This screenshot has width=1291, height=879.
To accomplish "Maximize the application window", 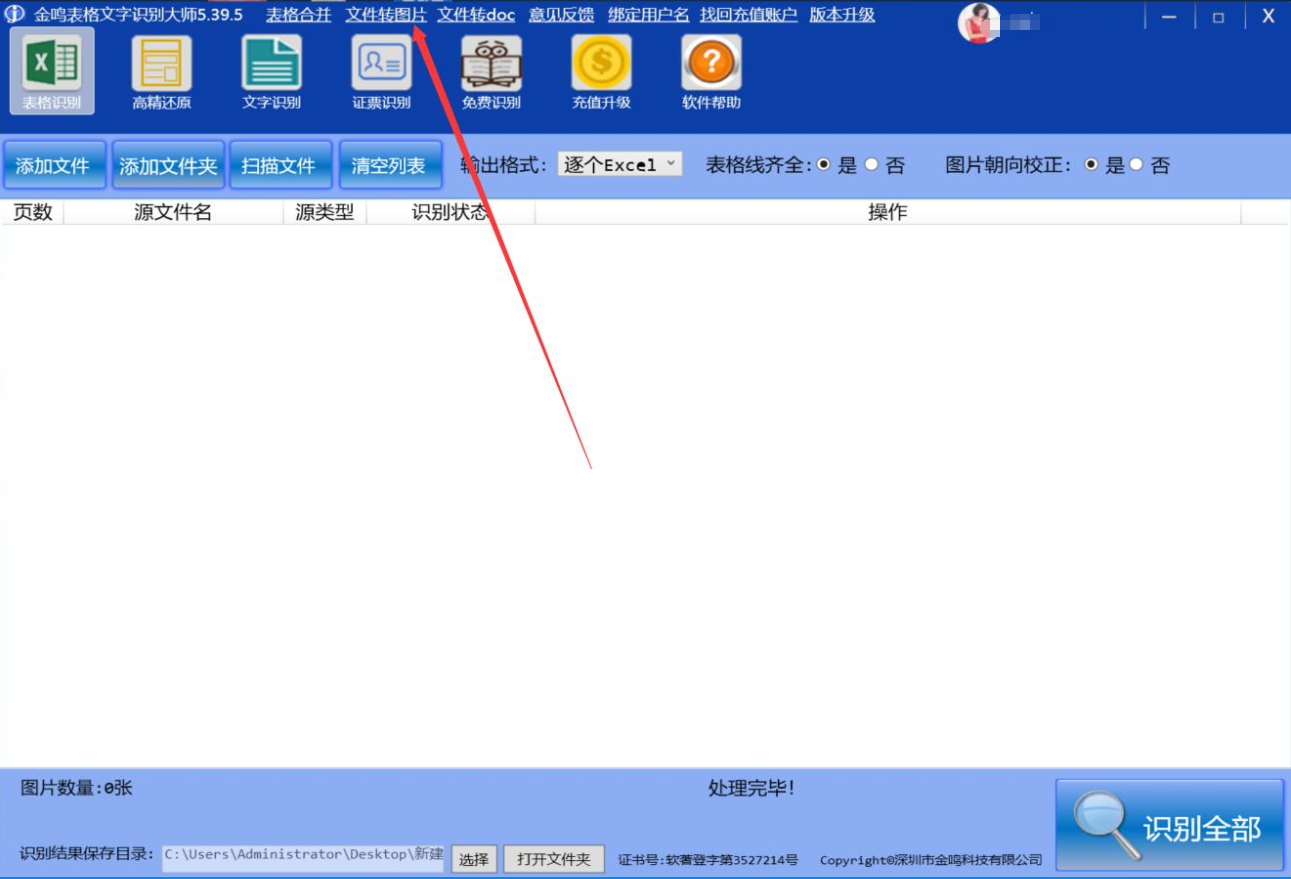I will (x=1218, y=16).
